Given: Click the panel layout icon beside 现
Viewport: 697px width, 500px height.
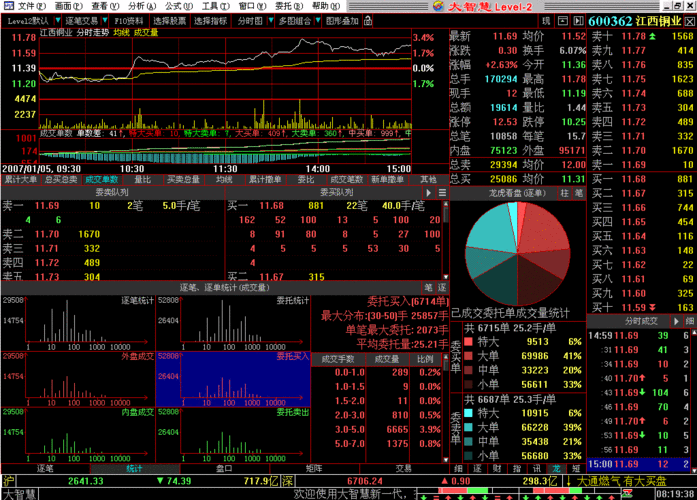Looking at the screenshot, I should point(563,21).
